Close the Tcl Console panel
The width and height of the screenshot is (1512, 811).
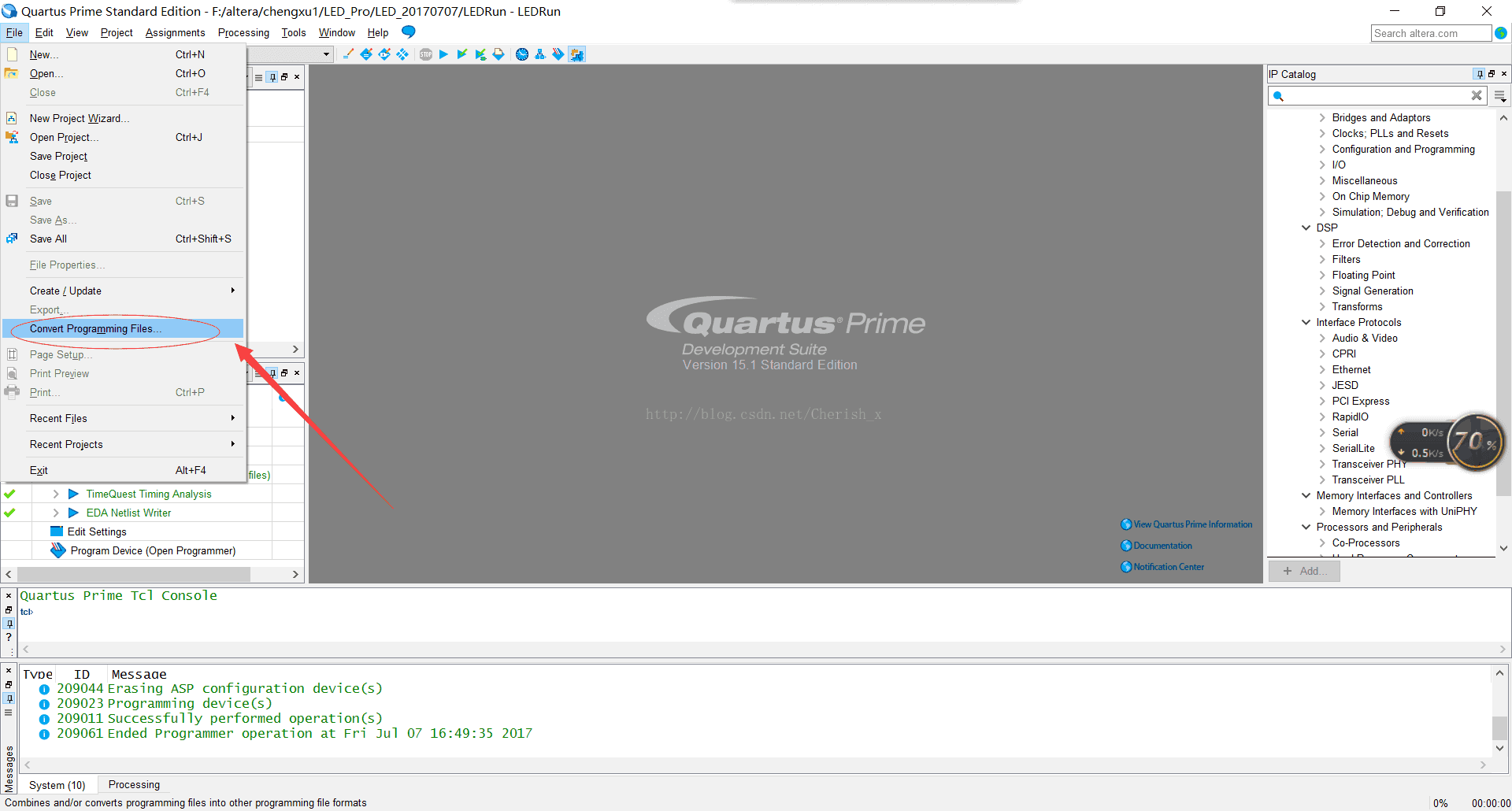9,596
